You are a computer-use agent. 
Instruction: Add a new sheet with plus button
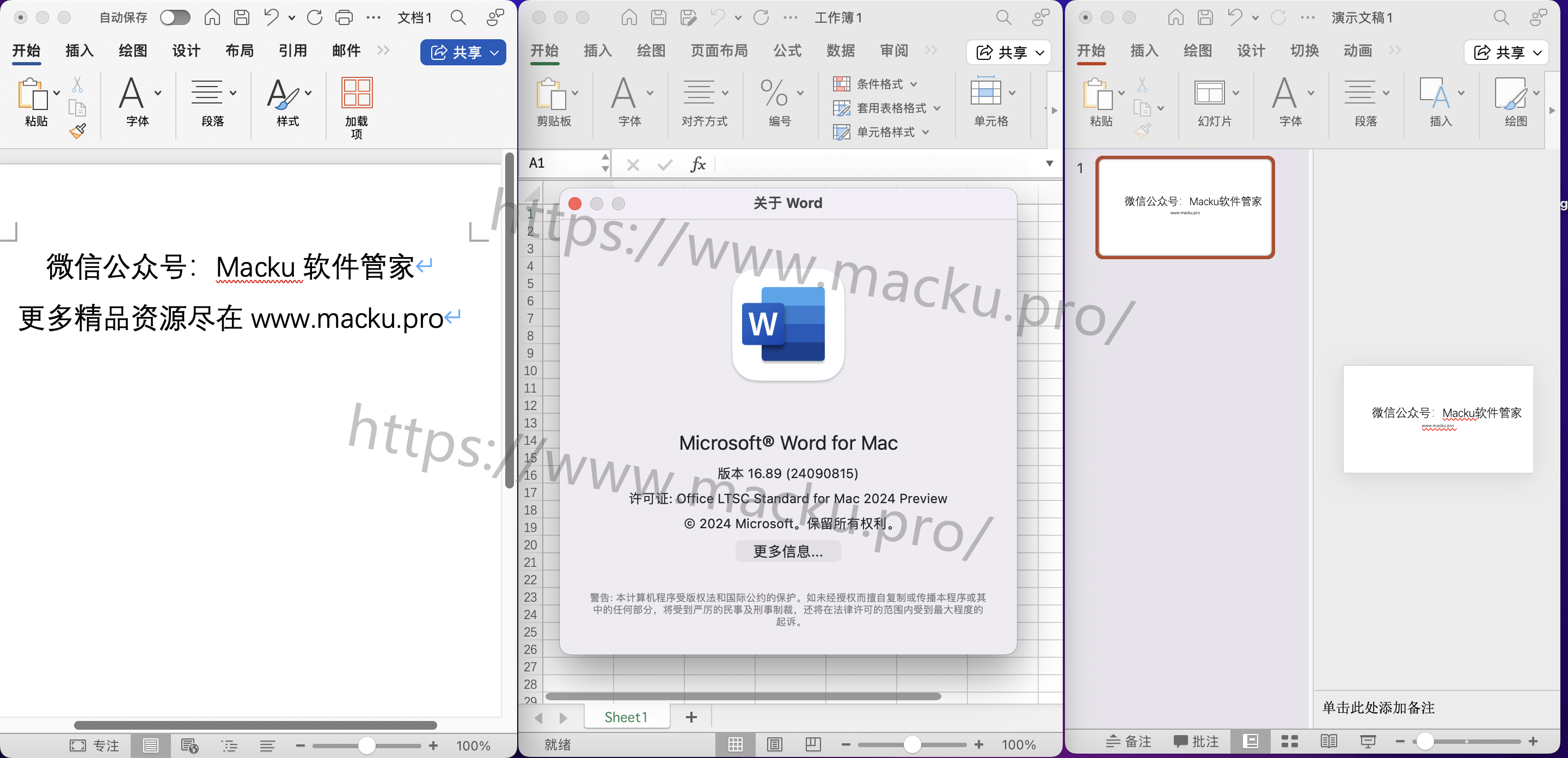[x=691, y=717]
